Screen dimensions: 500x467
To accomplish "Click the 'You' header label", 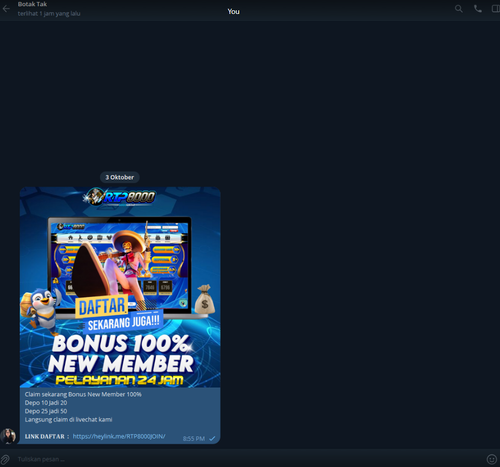I will [x=233, y=11].
